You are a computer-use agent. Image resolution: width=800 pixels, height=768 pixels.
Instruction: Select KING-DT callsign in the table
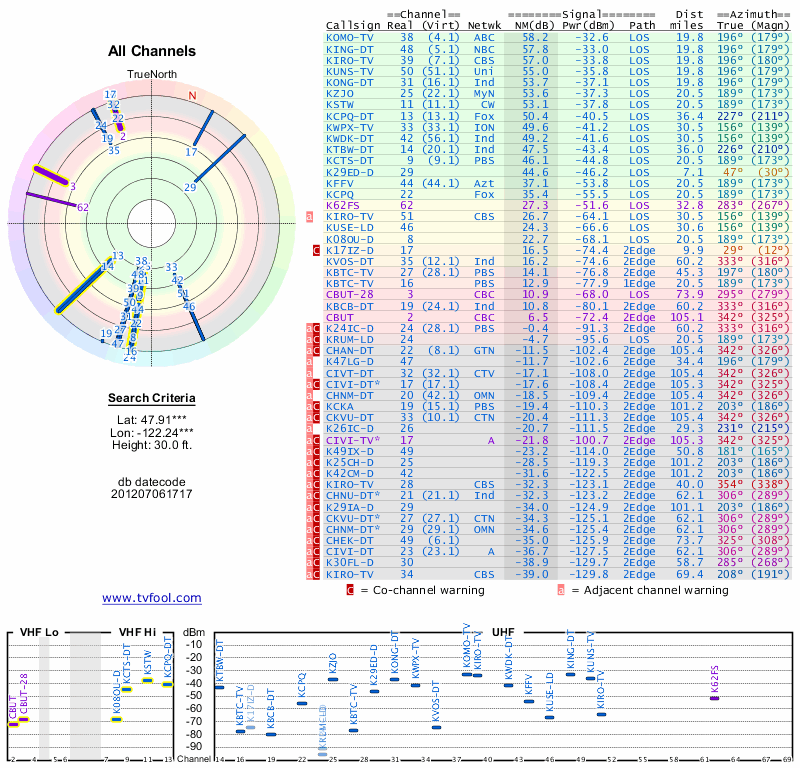tap(349, 49)
